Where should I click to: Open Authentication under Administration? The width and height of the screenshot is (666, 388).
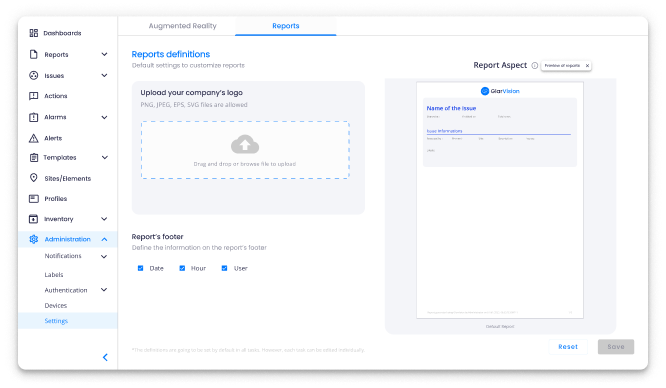(66, 290)
